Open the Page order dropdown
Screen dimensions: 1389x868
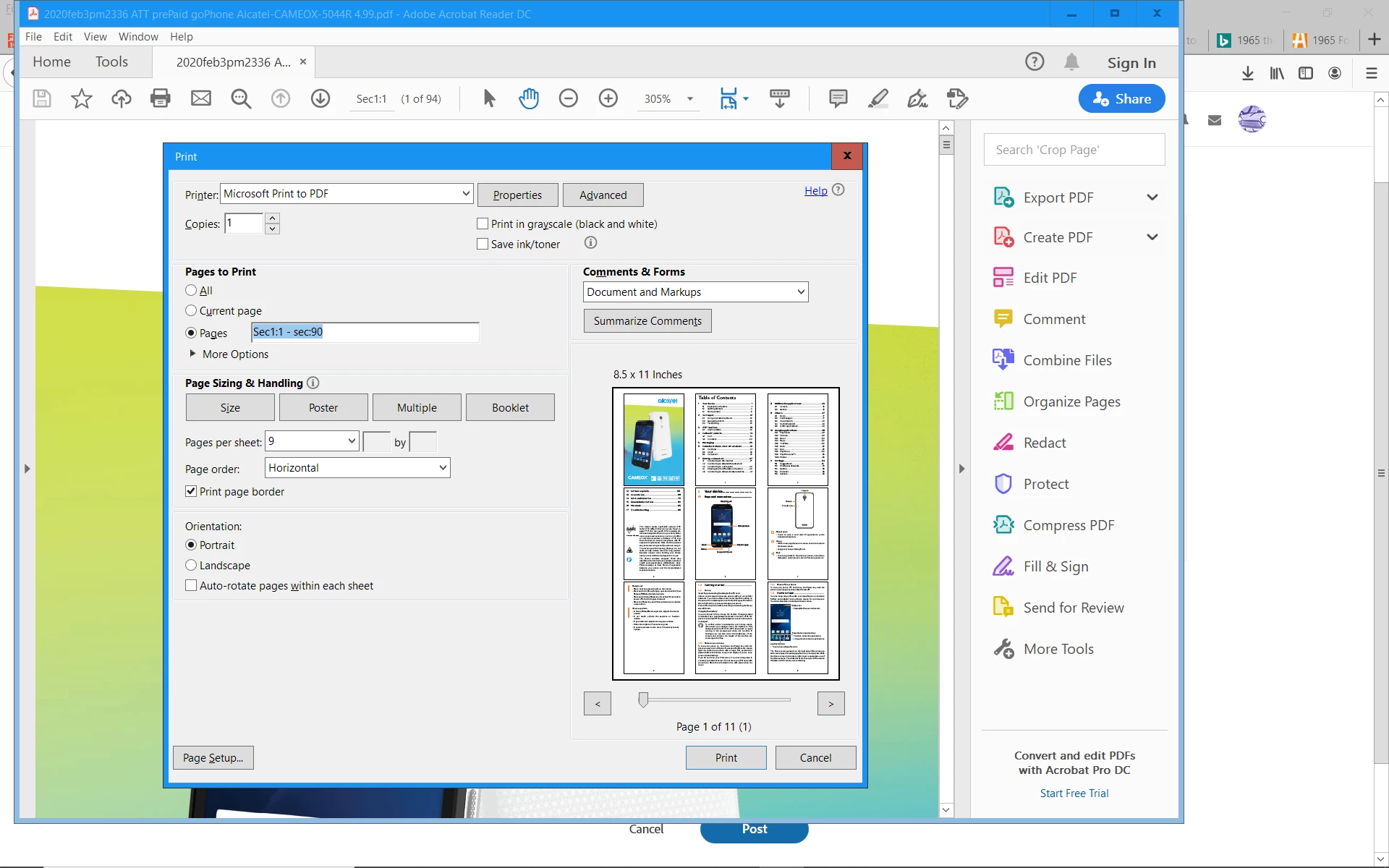pyautogui.click(x=357, y=468)
